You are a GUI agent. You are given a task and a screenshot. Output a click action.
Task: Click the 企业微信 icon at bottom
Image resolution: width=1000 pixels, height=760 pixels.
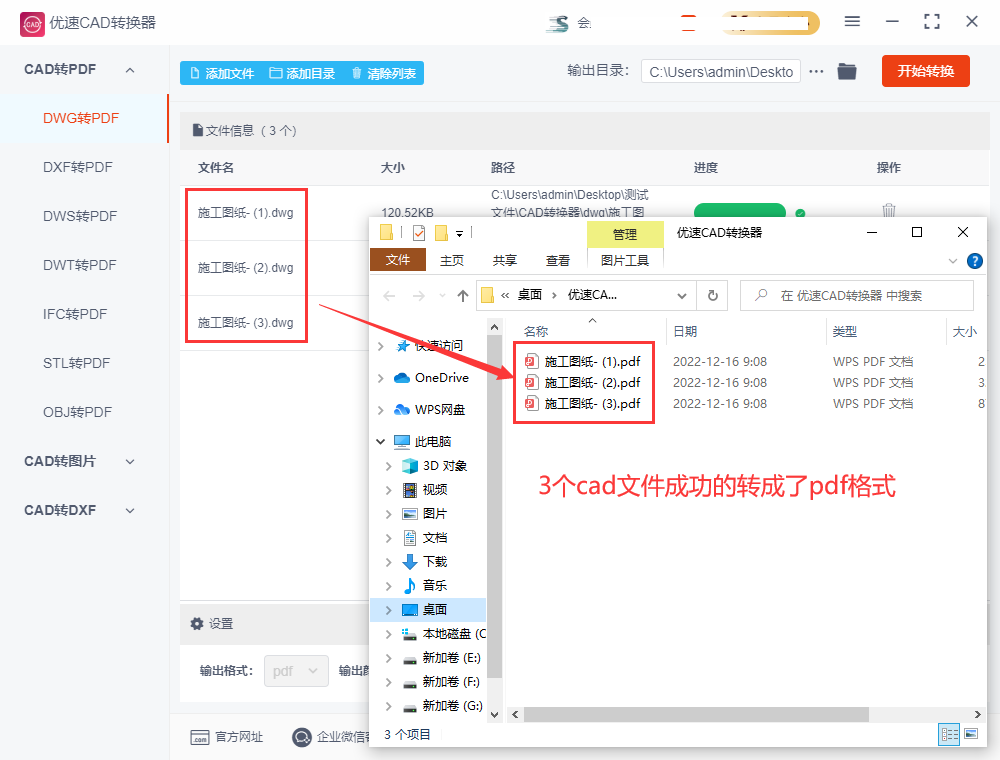(301, 737)
